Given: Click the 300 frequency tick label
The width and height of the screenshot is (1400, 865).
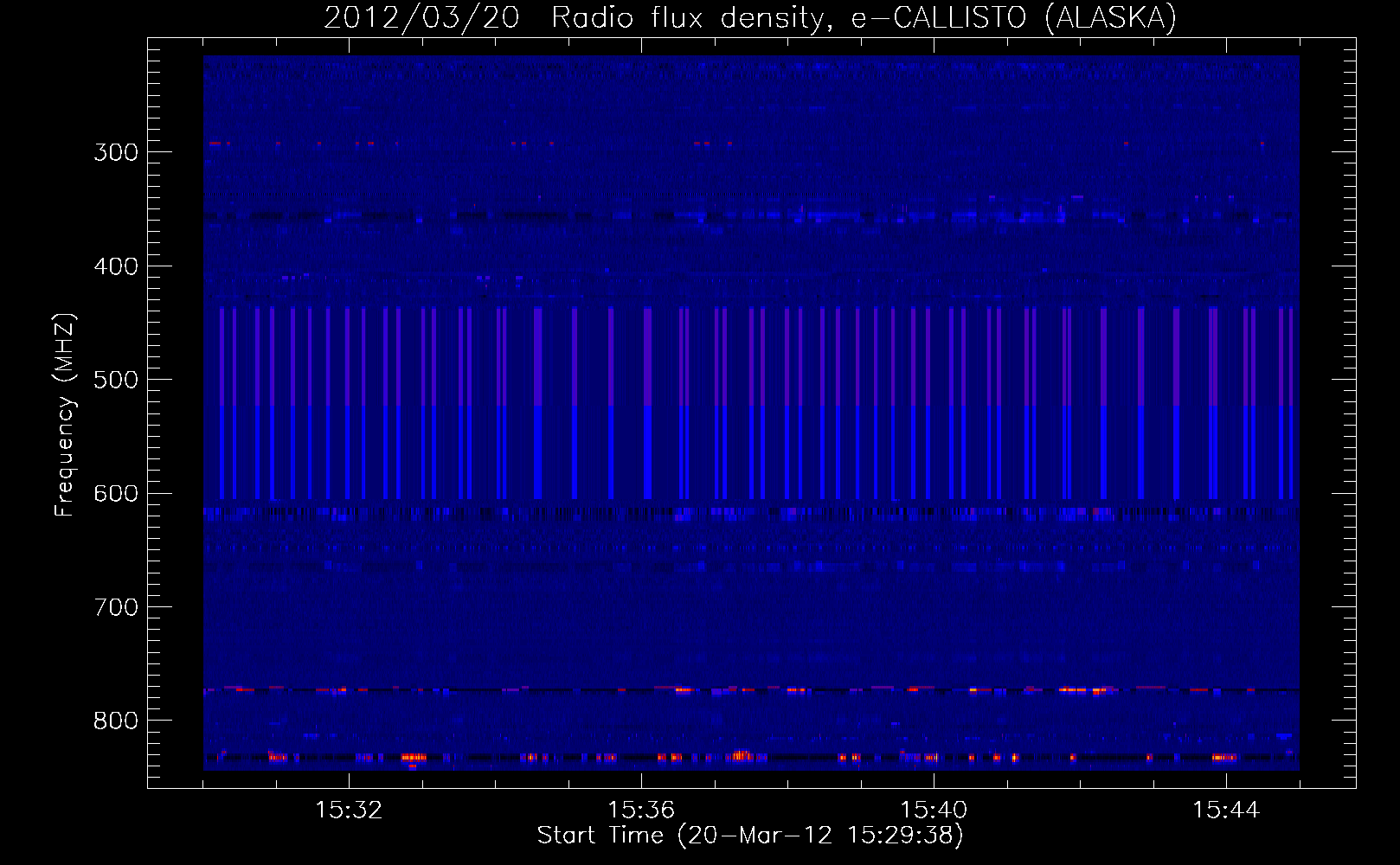Looking at the screenshot, I should pos(116,152).
